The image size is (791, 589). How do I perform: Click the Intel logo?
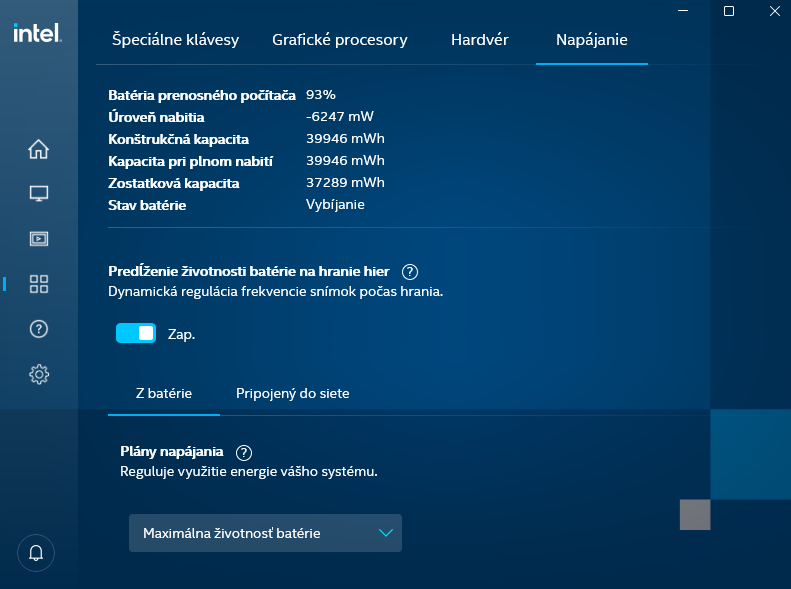(x=37, y=33)
